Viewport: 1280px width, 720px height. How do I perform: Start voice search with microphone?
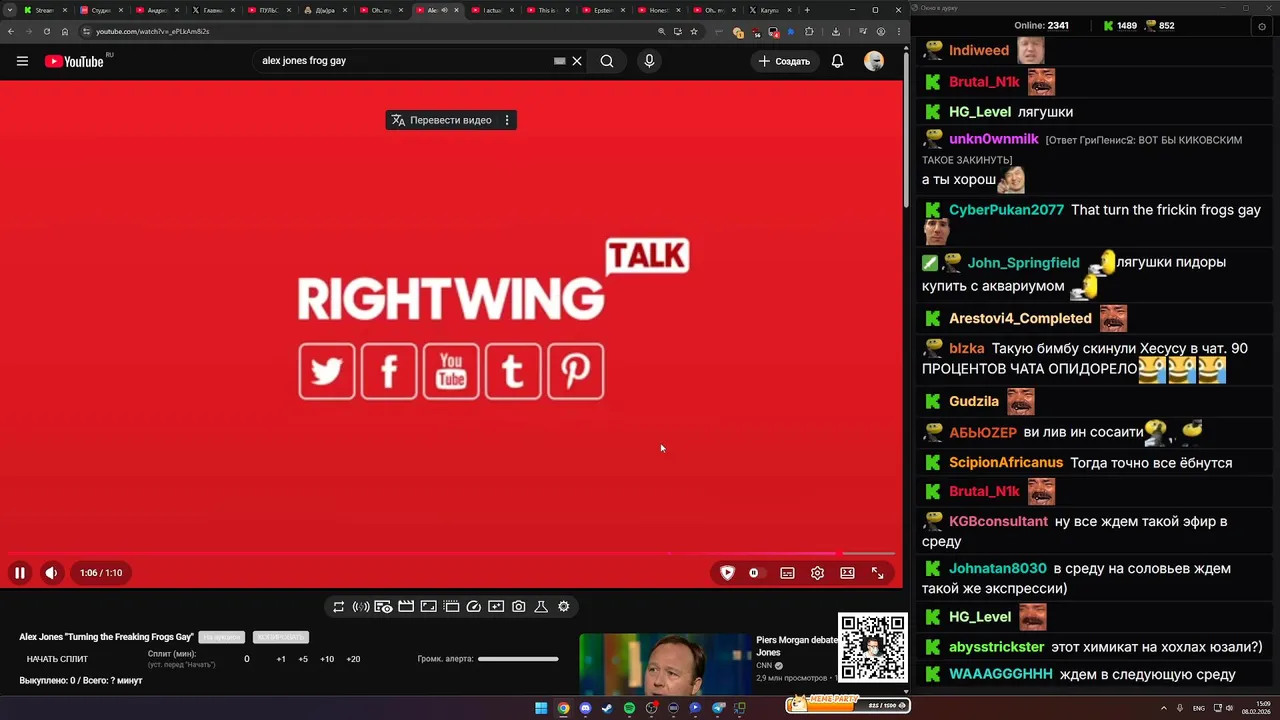[649, 61]
